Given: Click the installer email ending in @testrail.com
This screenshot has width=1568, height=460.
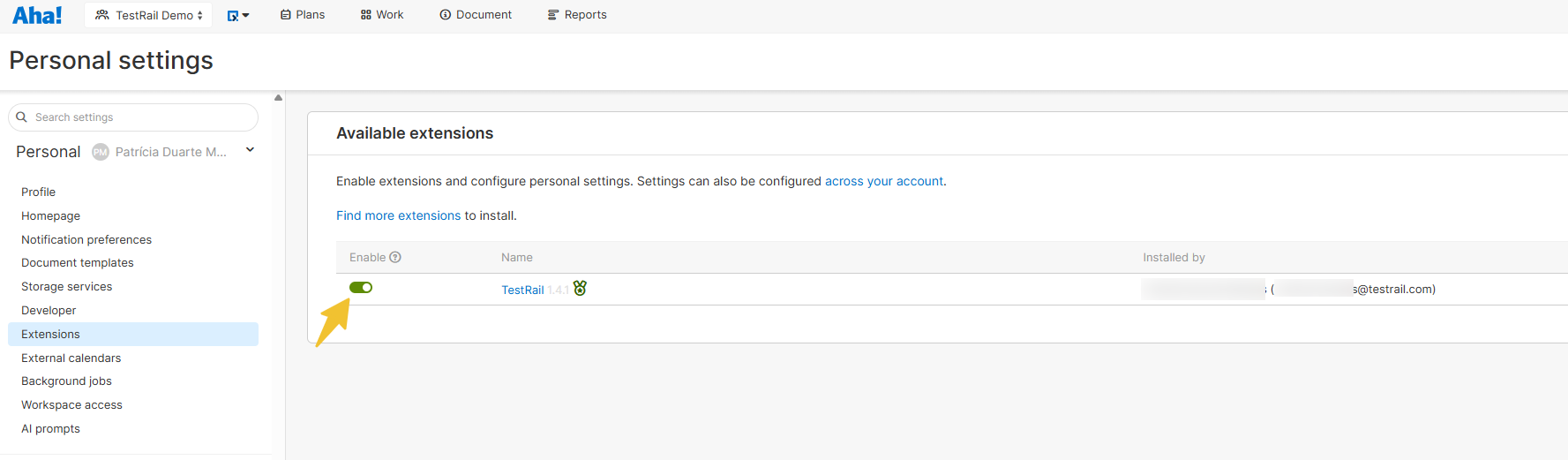Looking at the screenshot, I should pos(1354,289).
